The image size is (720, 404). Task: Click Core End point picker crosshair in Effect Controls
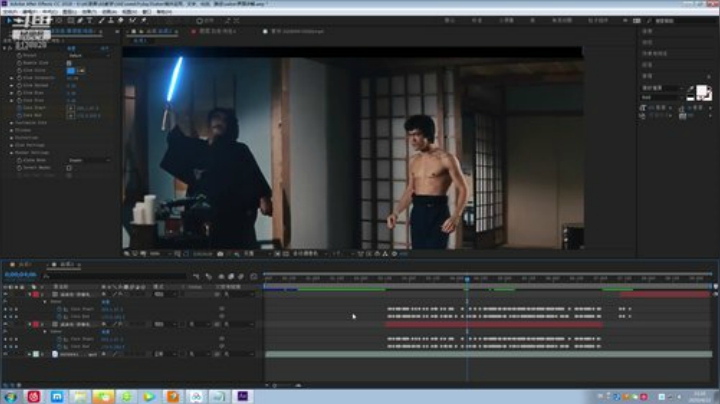point(71,116)
